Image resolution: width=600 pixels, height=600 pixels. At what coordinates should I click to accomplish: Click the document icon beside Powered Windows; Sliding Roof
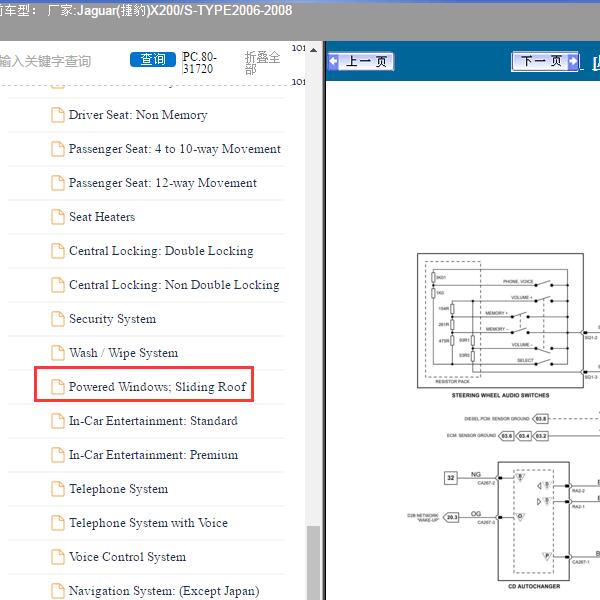click(x=58, y=387)
